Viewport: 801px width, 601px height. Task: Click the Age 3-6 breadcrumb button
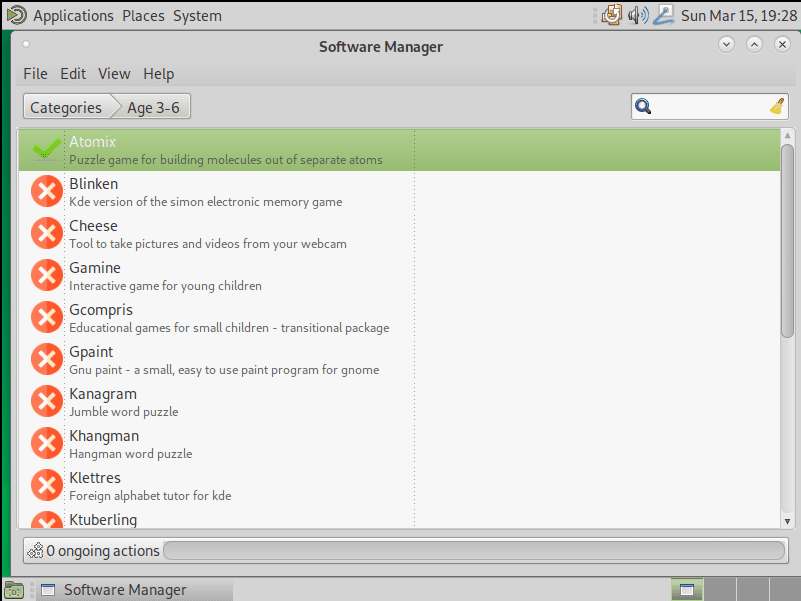pos(153,107)
